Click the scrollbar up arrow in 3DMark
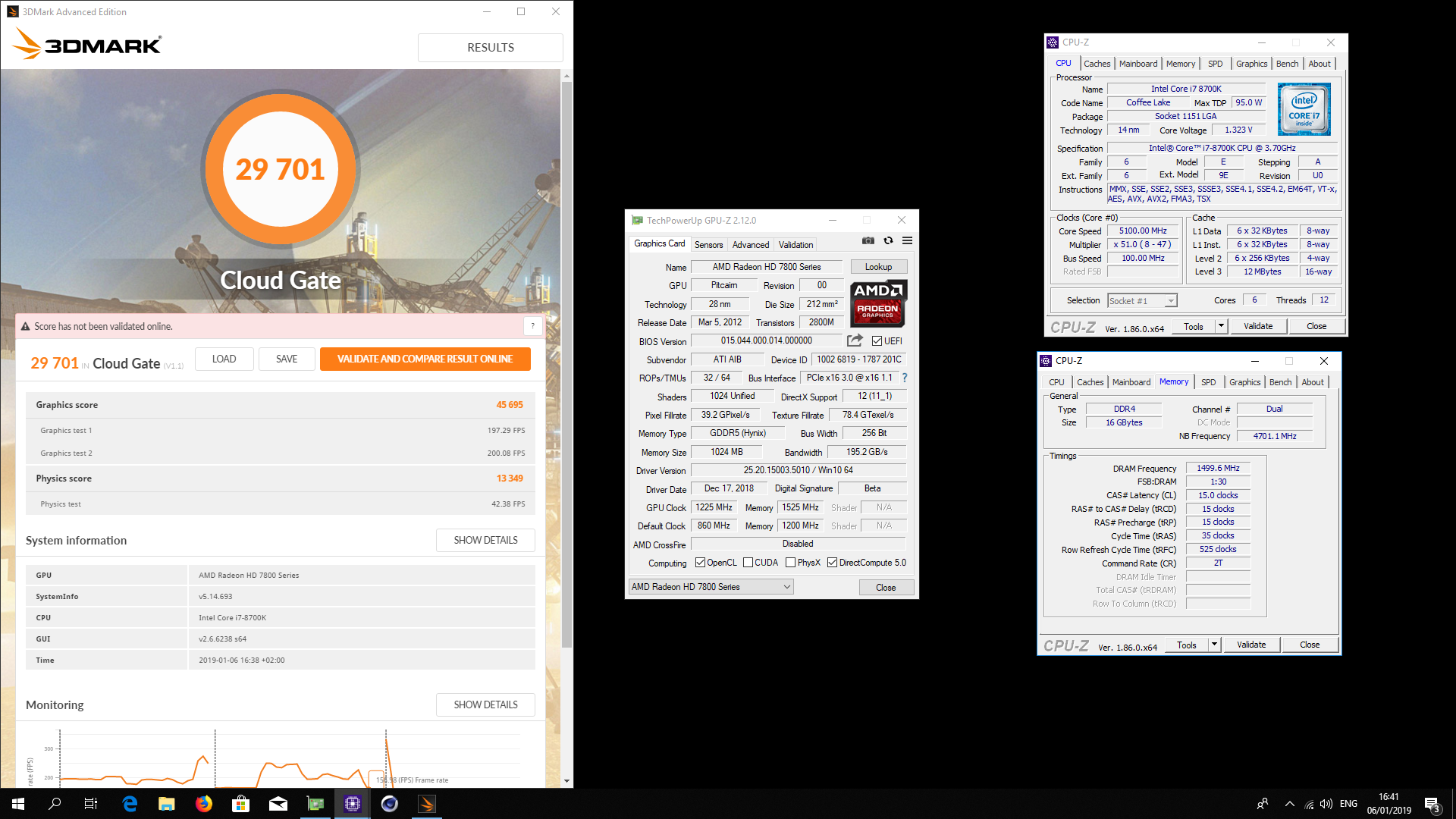This screenshot has height=819, width=1456. pos(566,76)
